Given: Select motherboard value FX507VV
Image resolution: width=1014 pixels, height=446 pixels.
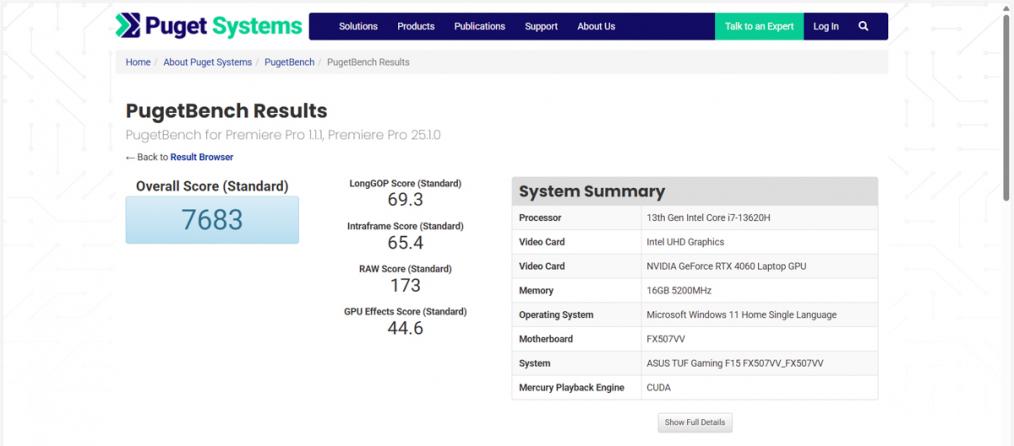Looking at the screenshot, I should [665, 339].
